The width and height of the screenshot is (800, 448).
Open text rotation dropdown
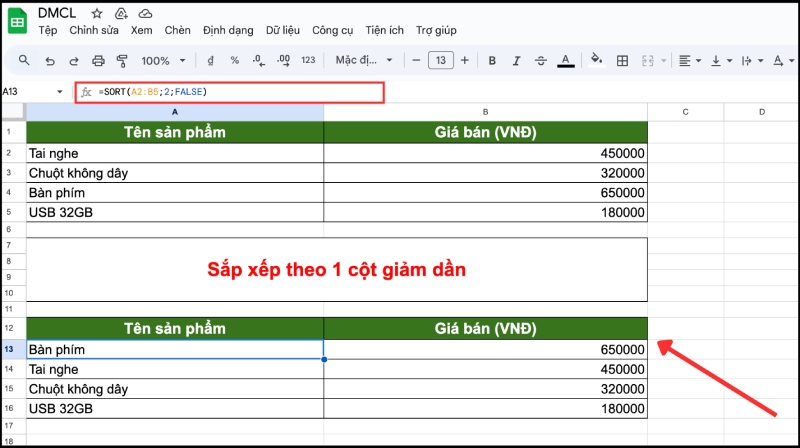click(x=783, y=61)
